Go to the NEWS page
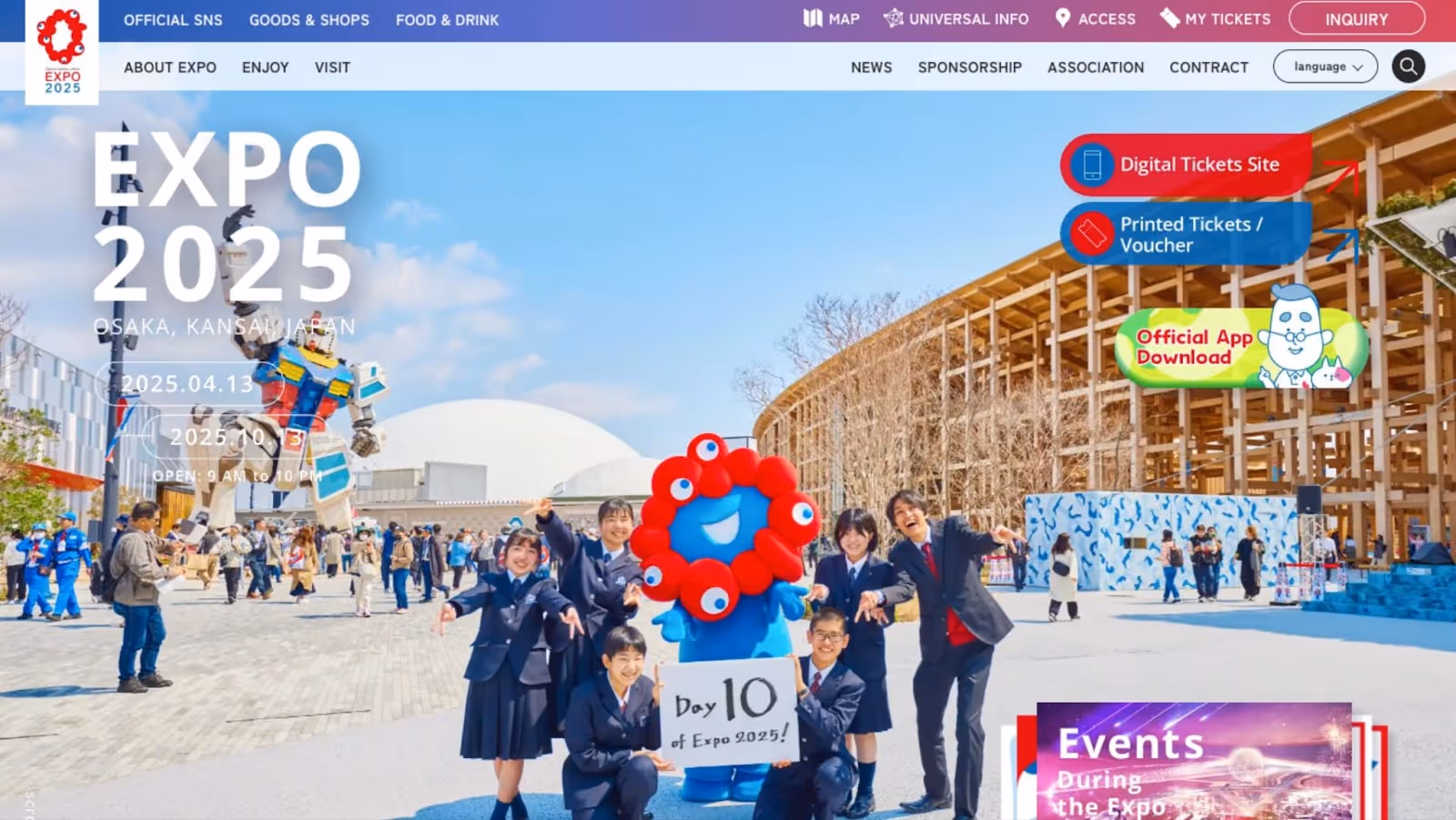 click(871, 67)
